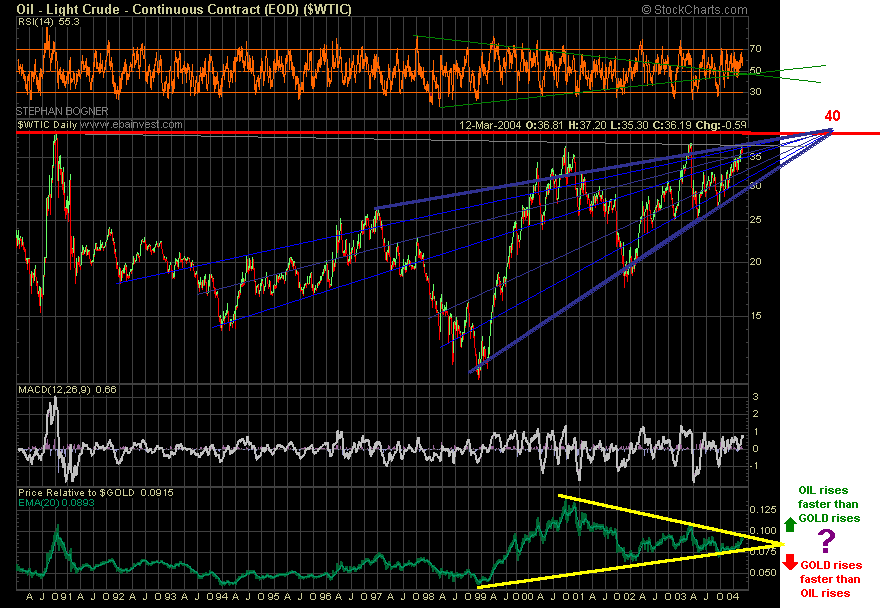Click the purple question mark symbol
880x608 pixels.
click(826, 541)
